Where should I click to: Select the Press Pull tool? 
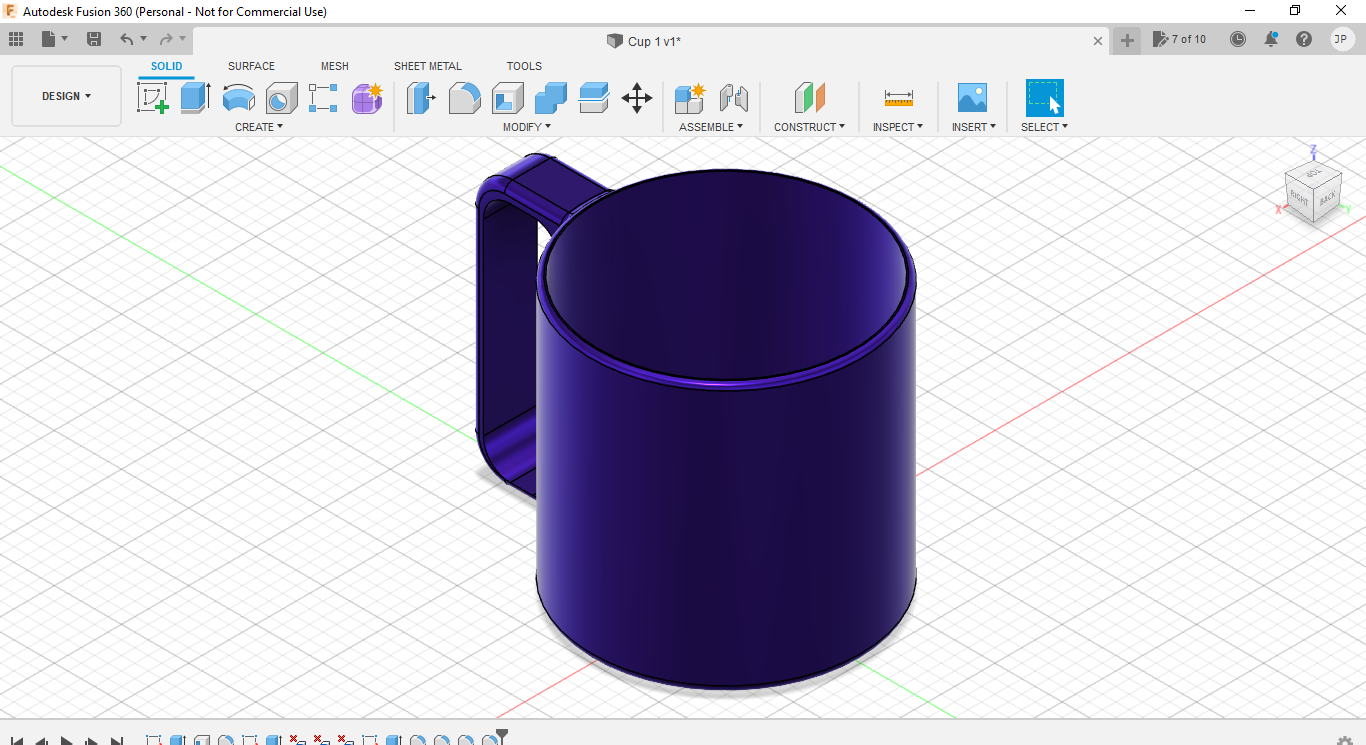[421, 98]
